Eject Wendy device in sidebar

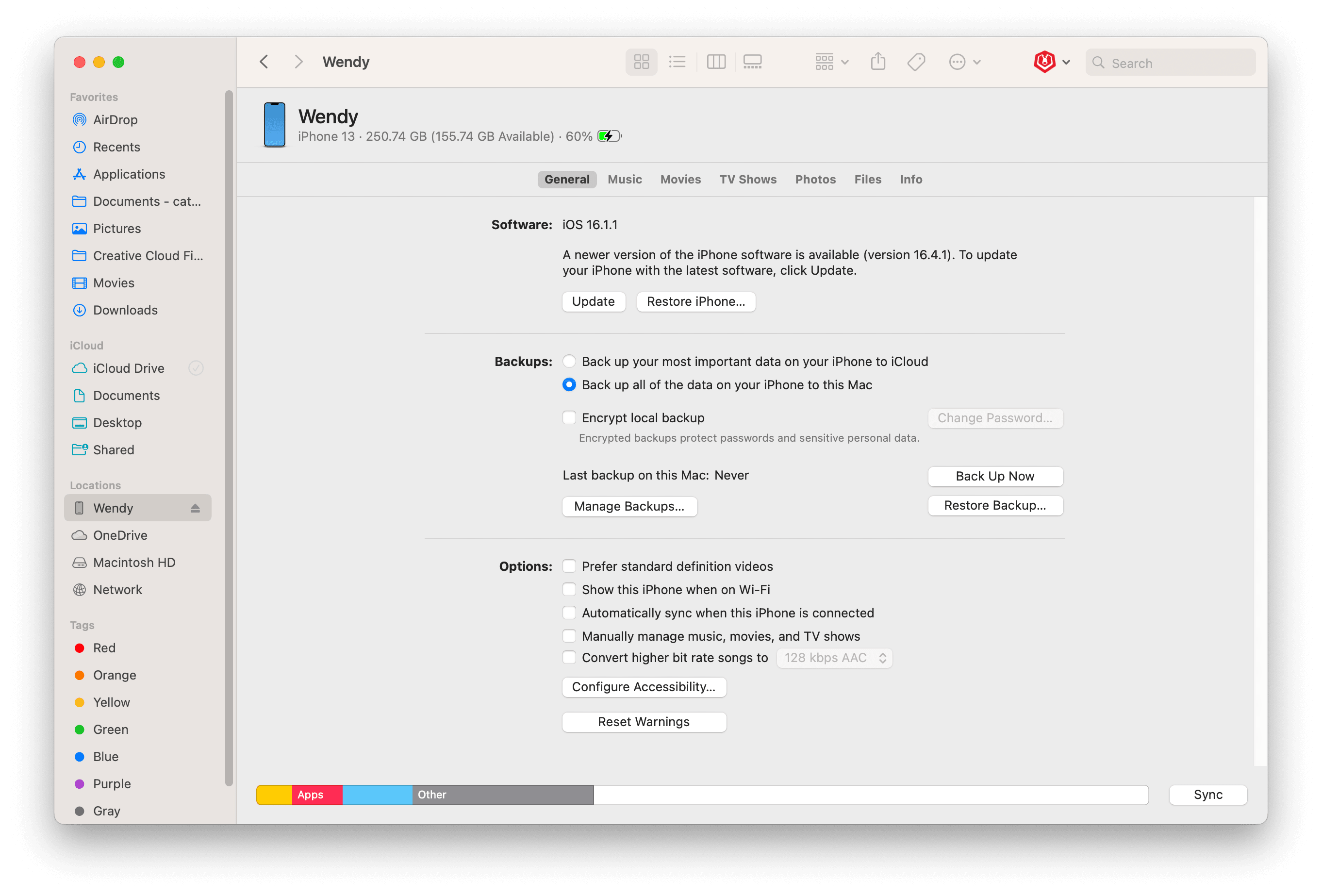[x=195, y=508]
